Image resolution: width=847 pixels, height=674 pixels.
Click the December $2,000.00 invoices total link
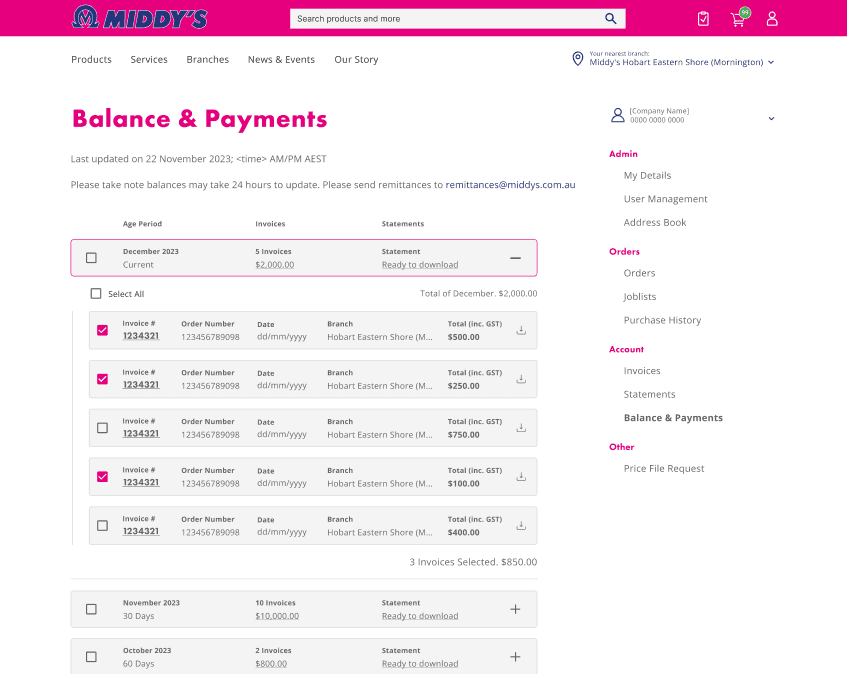274,265
